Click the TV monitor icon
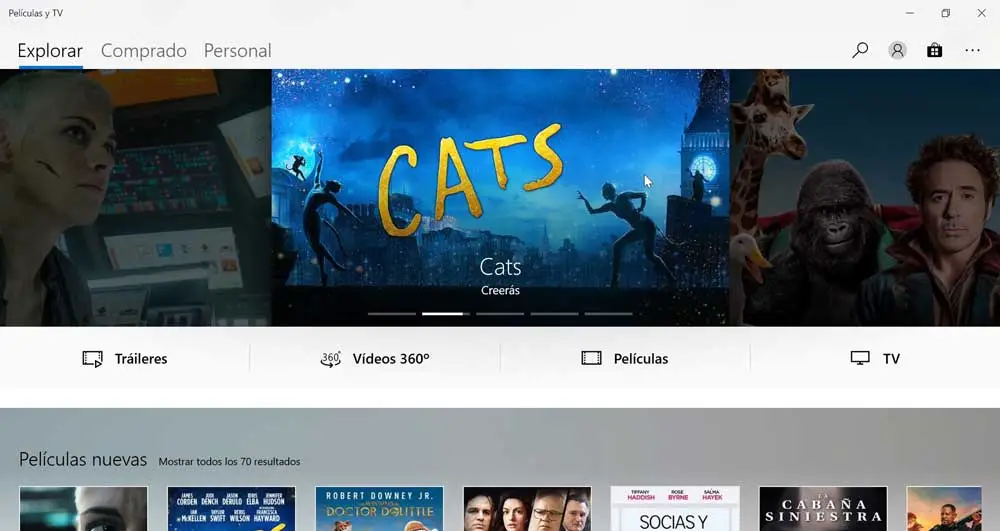 pyautogui.click(x=860, y=358)
